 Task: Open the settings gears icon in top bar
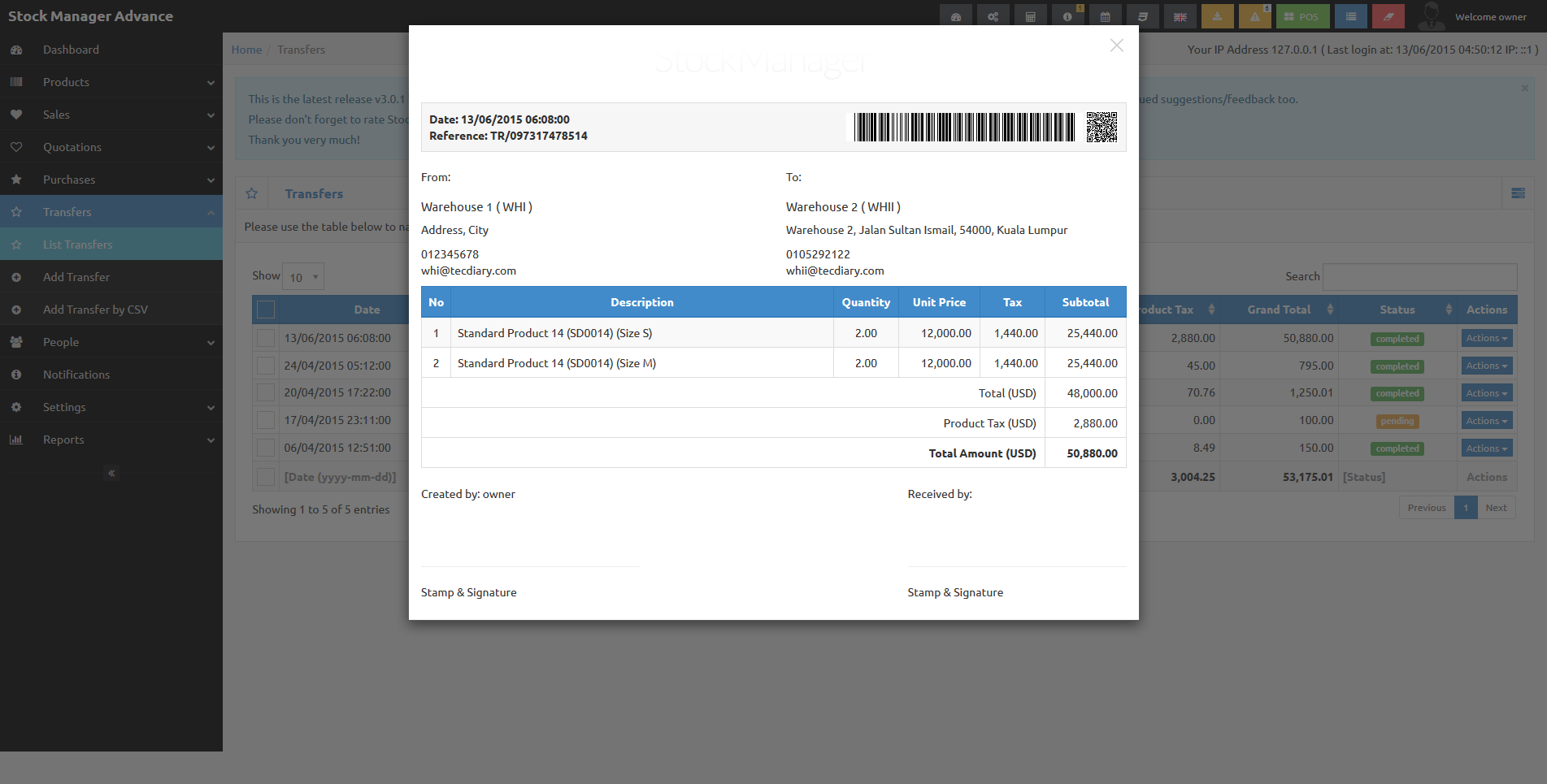(x=993, y=16)
